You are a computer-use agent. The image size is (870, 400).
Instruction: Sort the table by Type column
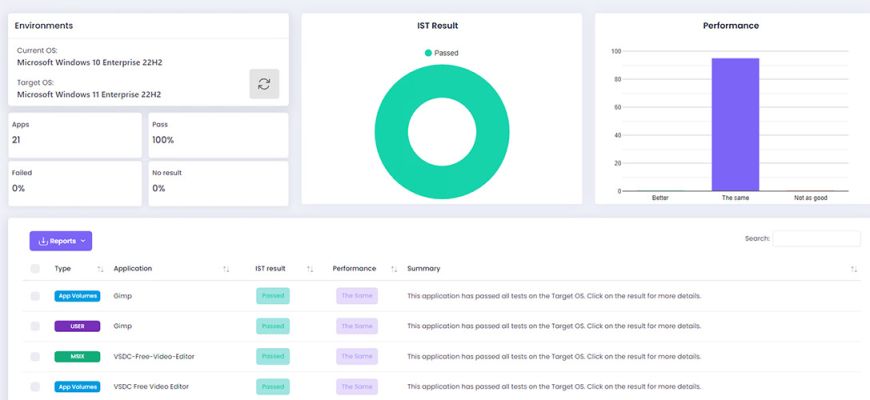click(x=100, y=269)
